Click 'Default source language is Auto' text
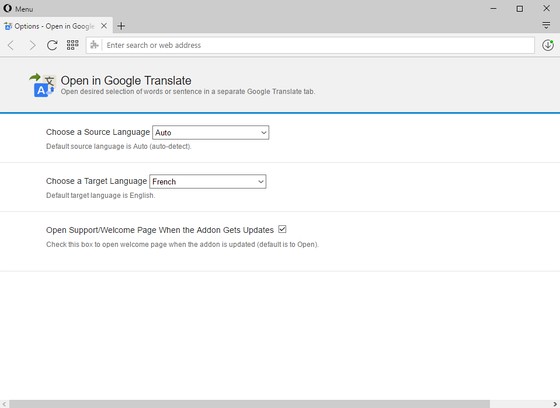The width and height of the screenshot is (560, 408). tap(119, 146)
